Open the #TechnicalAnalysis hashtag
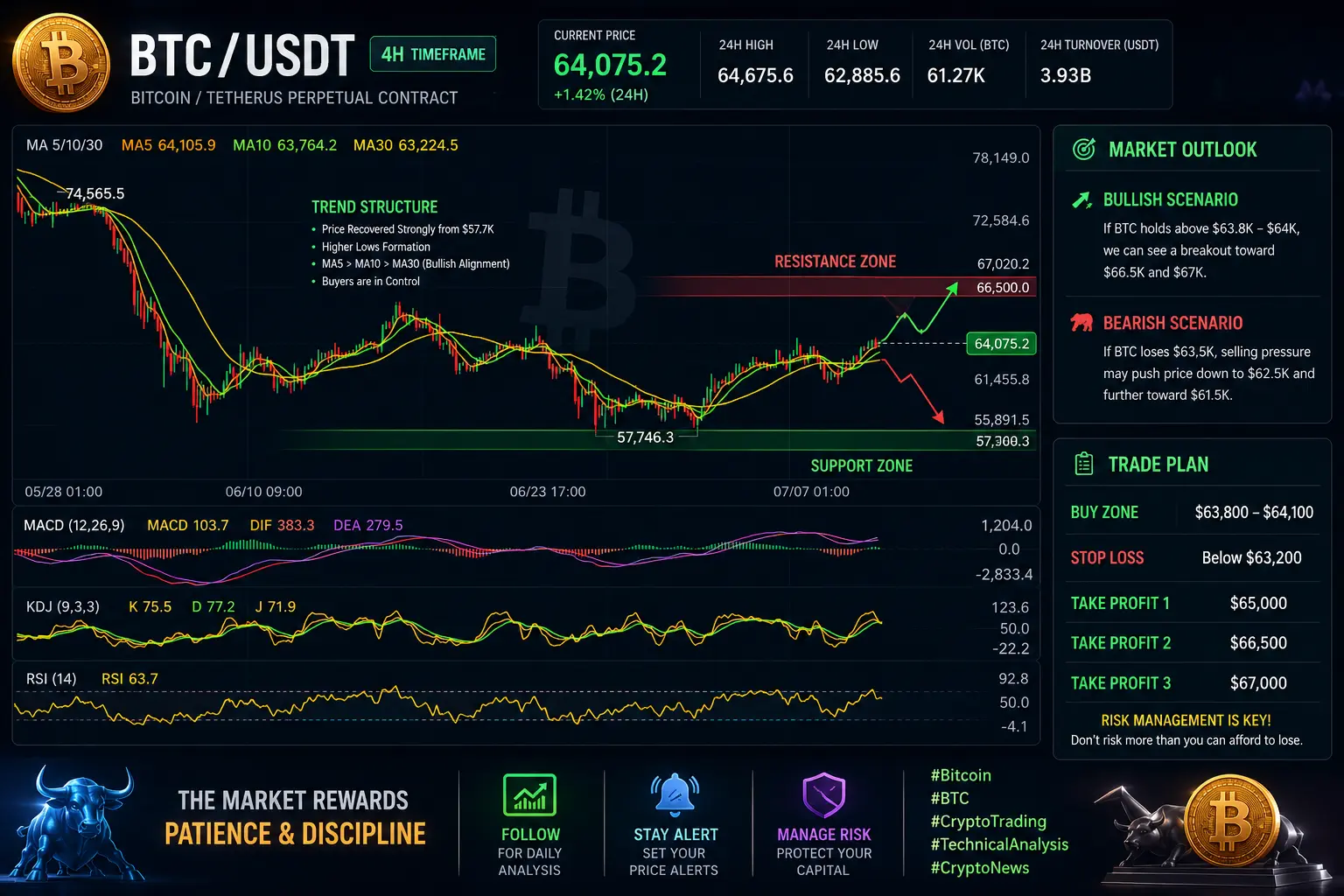 [999, 844]
